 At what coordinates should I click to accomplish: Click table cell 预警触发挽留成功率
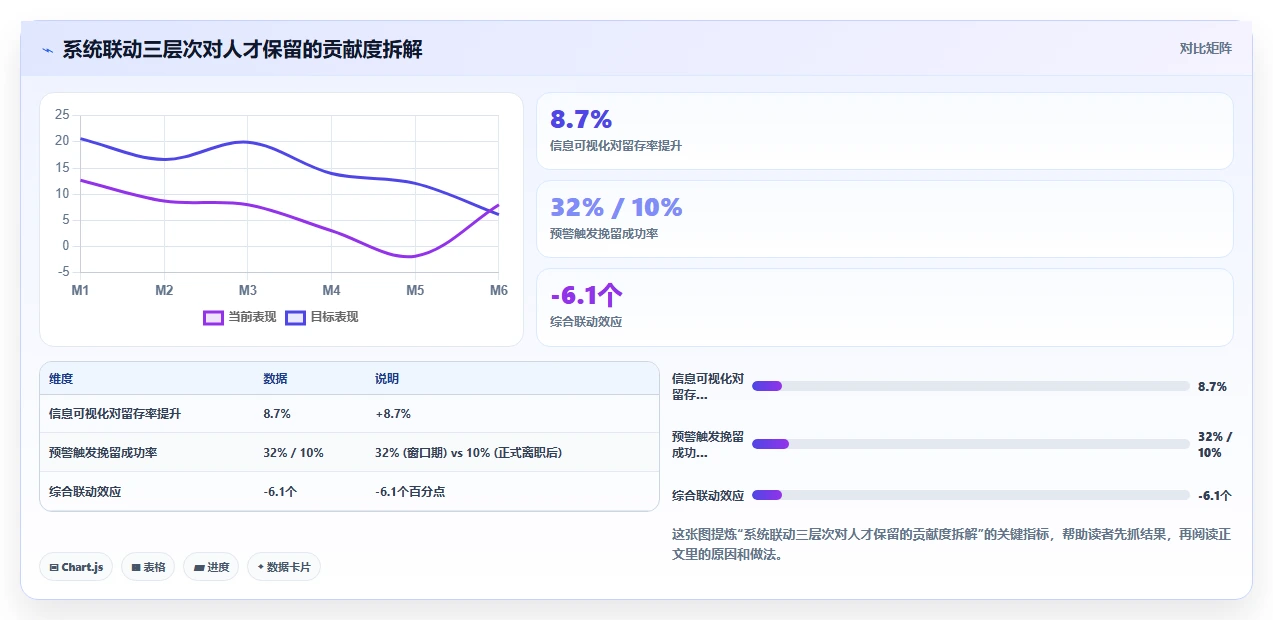point(103,453)
